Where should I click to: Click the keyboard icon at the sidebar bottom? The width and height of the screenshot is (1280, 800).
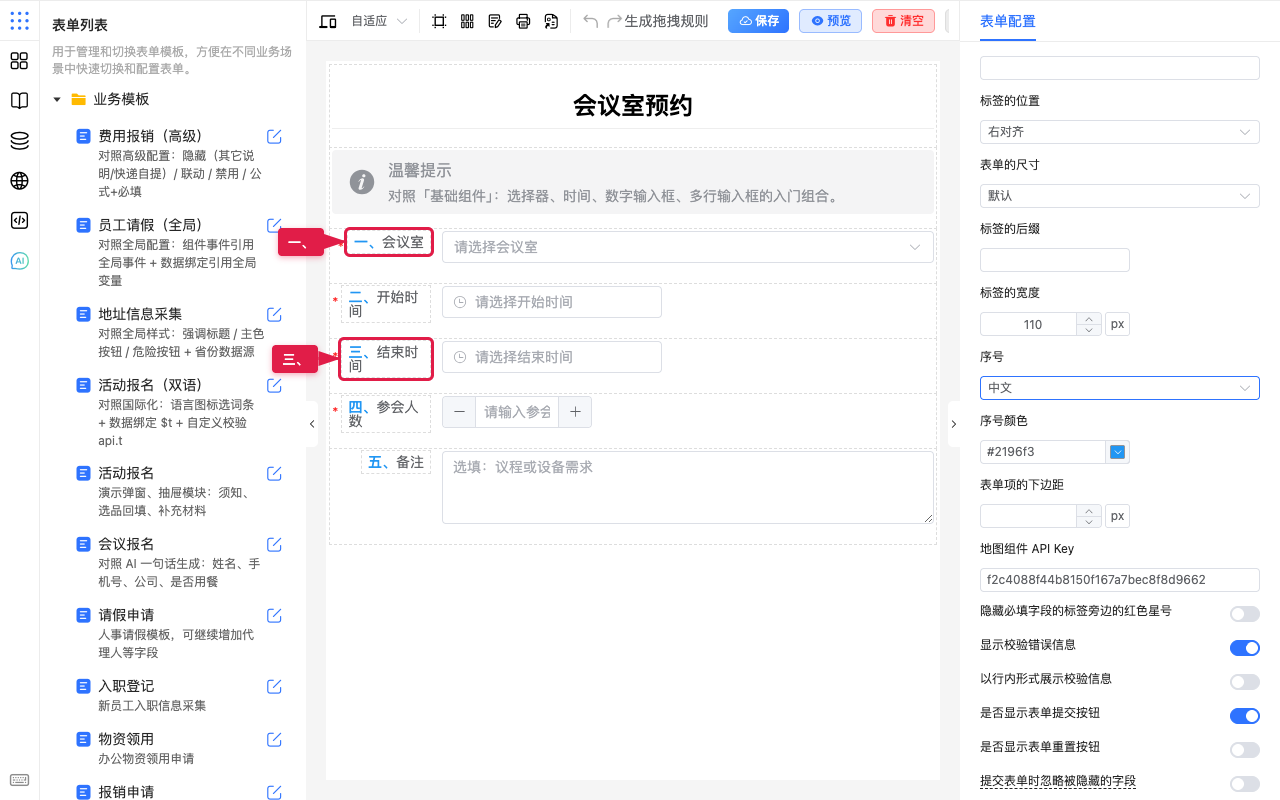pos(19,780)
